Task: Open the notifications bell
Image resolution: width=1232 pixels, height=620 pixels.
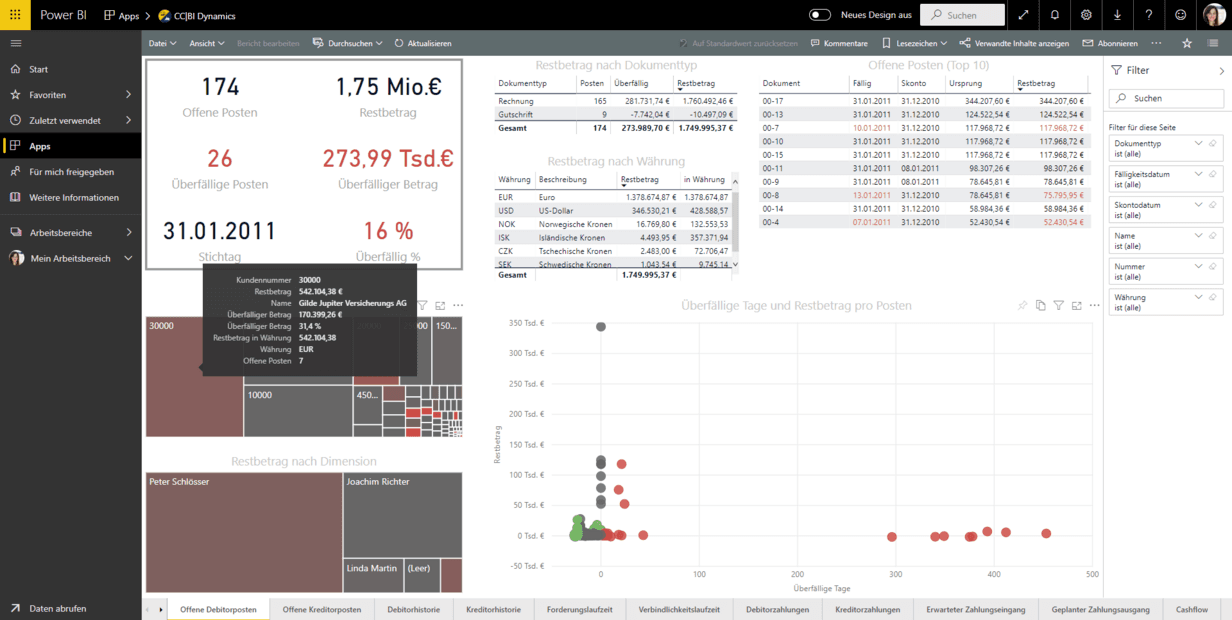Action: 1055,15
